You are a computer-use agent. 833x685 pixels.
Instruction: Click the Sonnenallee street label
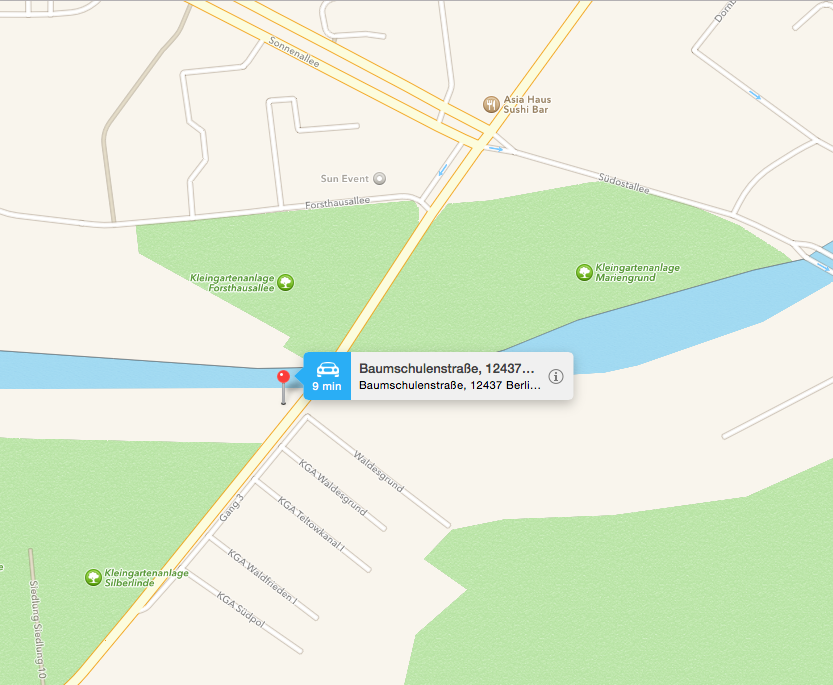point(294,52)
